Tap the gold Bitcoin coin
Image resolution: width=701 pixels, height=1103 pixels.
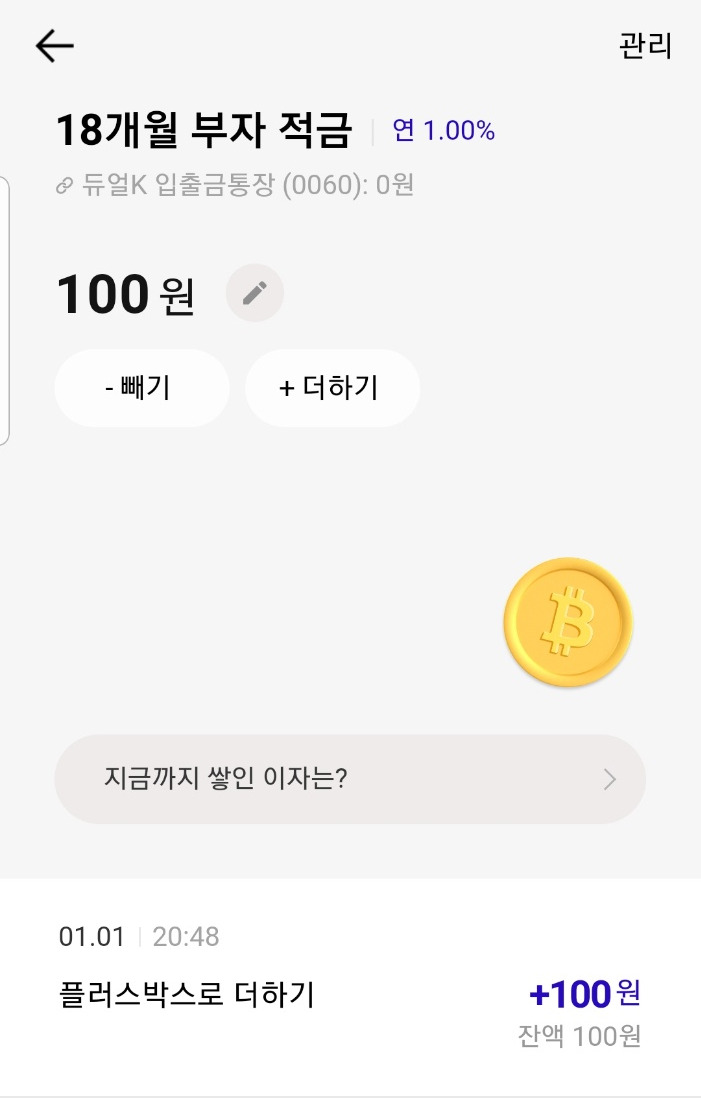point(568,622)
